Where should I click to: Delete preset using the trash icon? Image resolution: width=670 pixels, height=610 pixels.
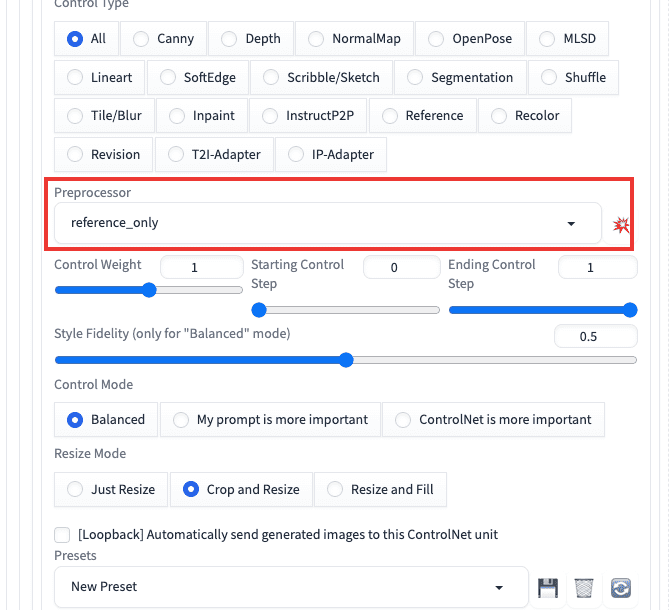click(x=584, y=588)
